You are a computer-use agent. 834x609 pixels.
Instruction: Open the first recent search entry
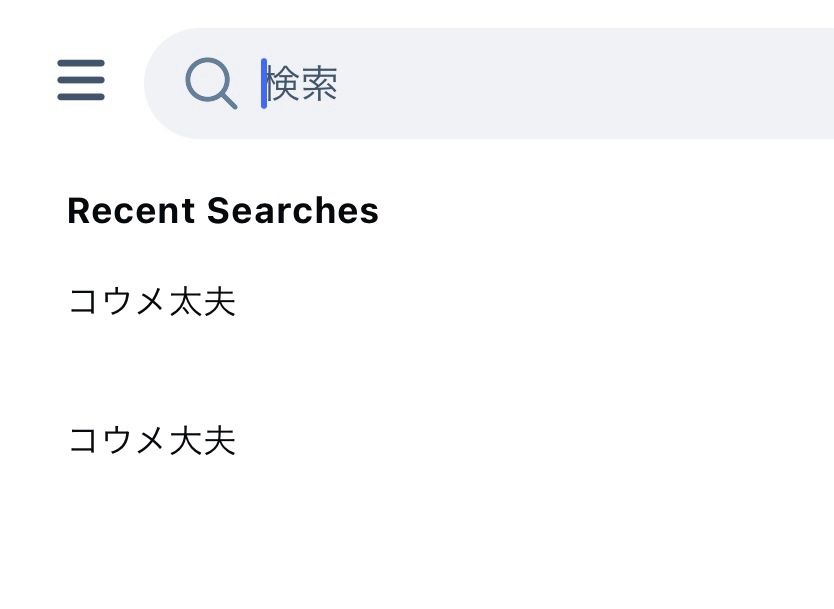pyautogui.click(x=152, y=301)
